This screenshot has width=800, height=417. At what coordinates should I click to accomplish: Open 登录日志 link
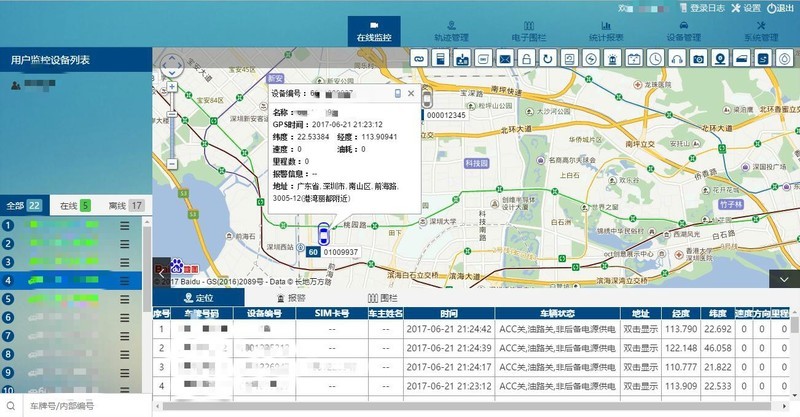coord(702,8)
